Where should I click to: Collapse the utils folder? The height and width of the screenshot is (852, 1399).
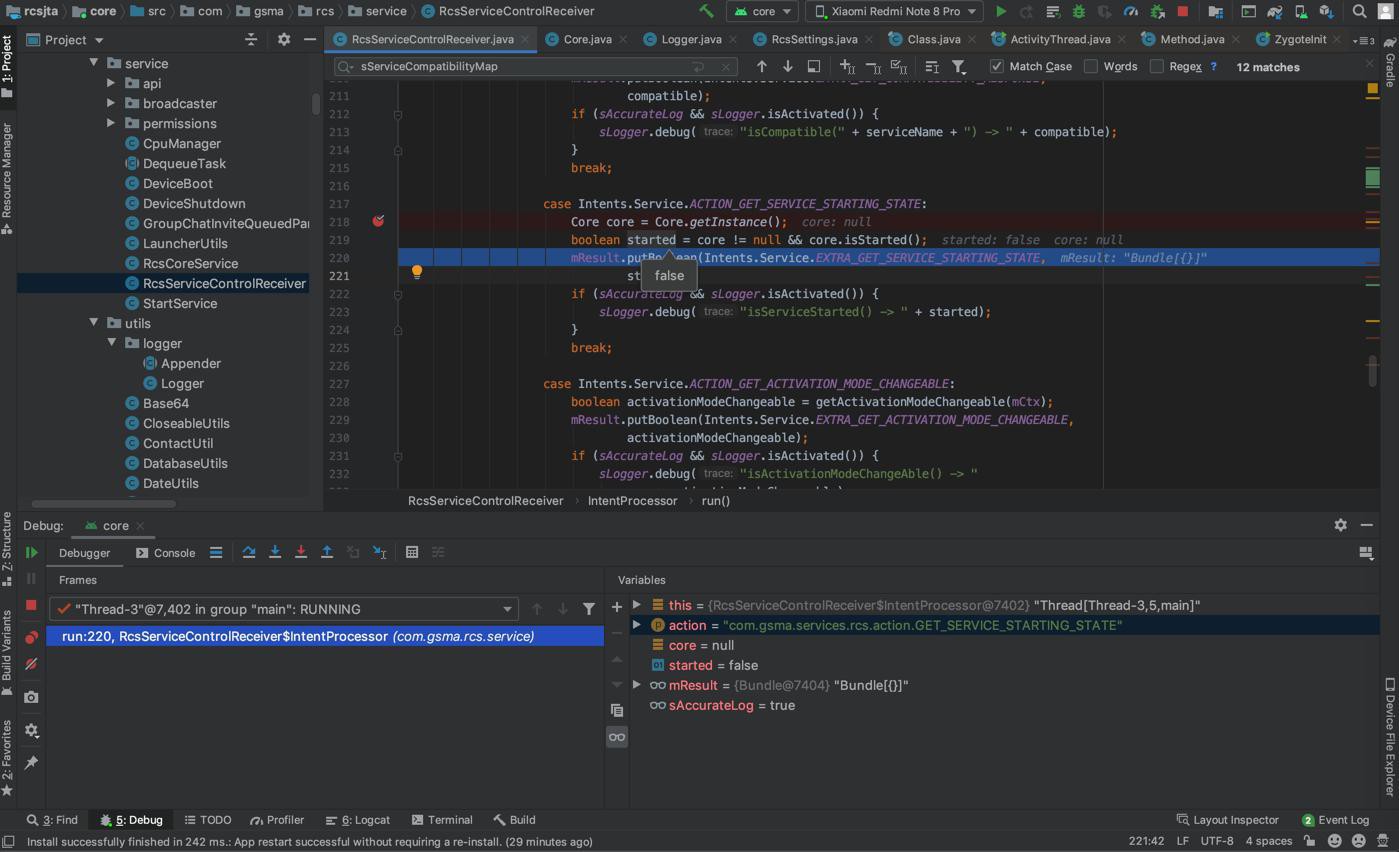pos(94,323)
